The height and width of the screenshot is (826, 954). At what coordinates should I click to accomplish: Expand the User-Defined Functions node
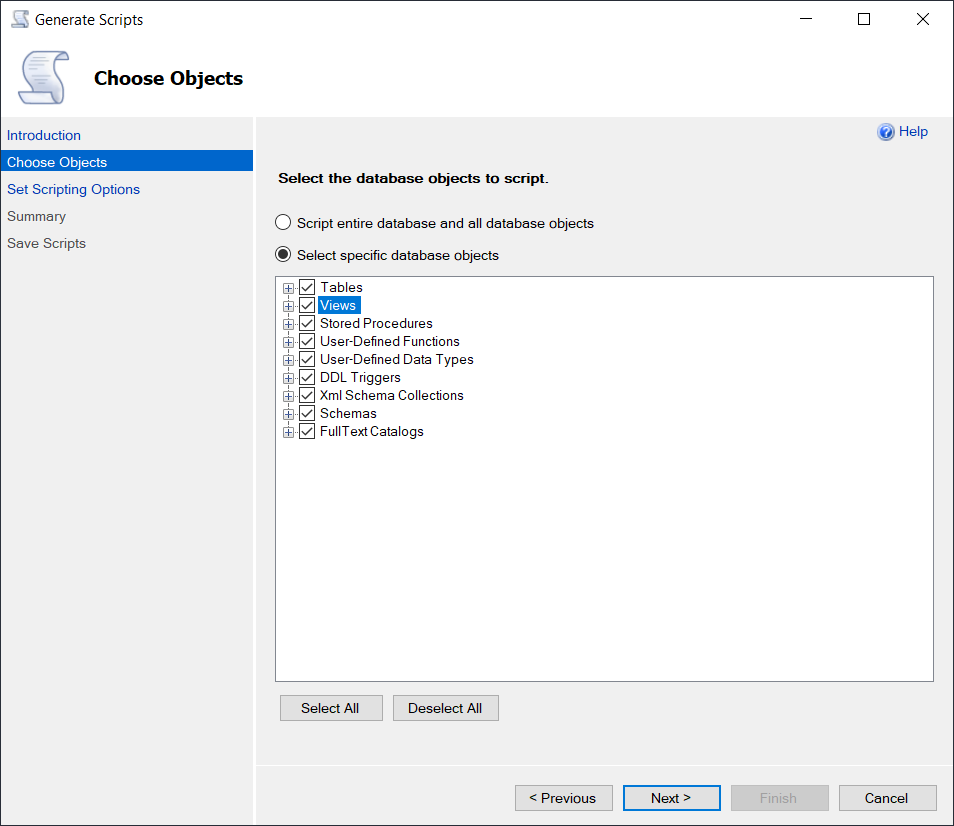288,342
